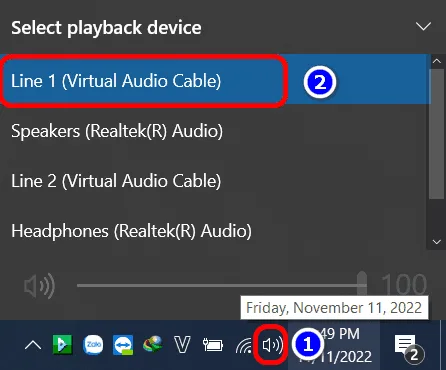Click the speaker volume tray icon

tap(272, 345)
